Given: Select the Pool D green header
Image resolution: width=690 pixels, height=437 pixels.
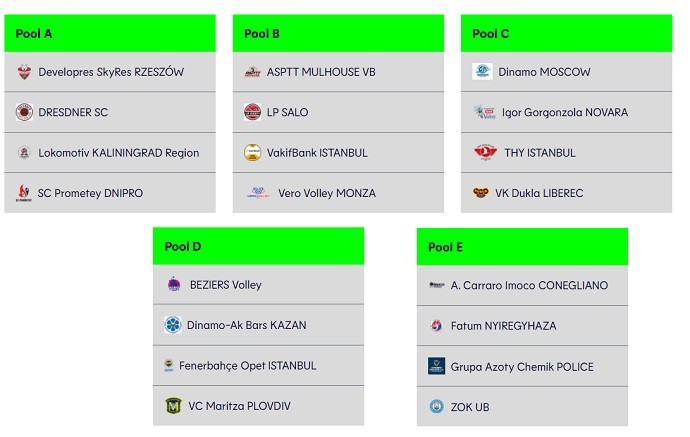Looking at the screenshot, I should coord(258,246).
